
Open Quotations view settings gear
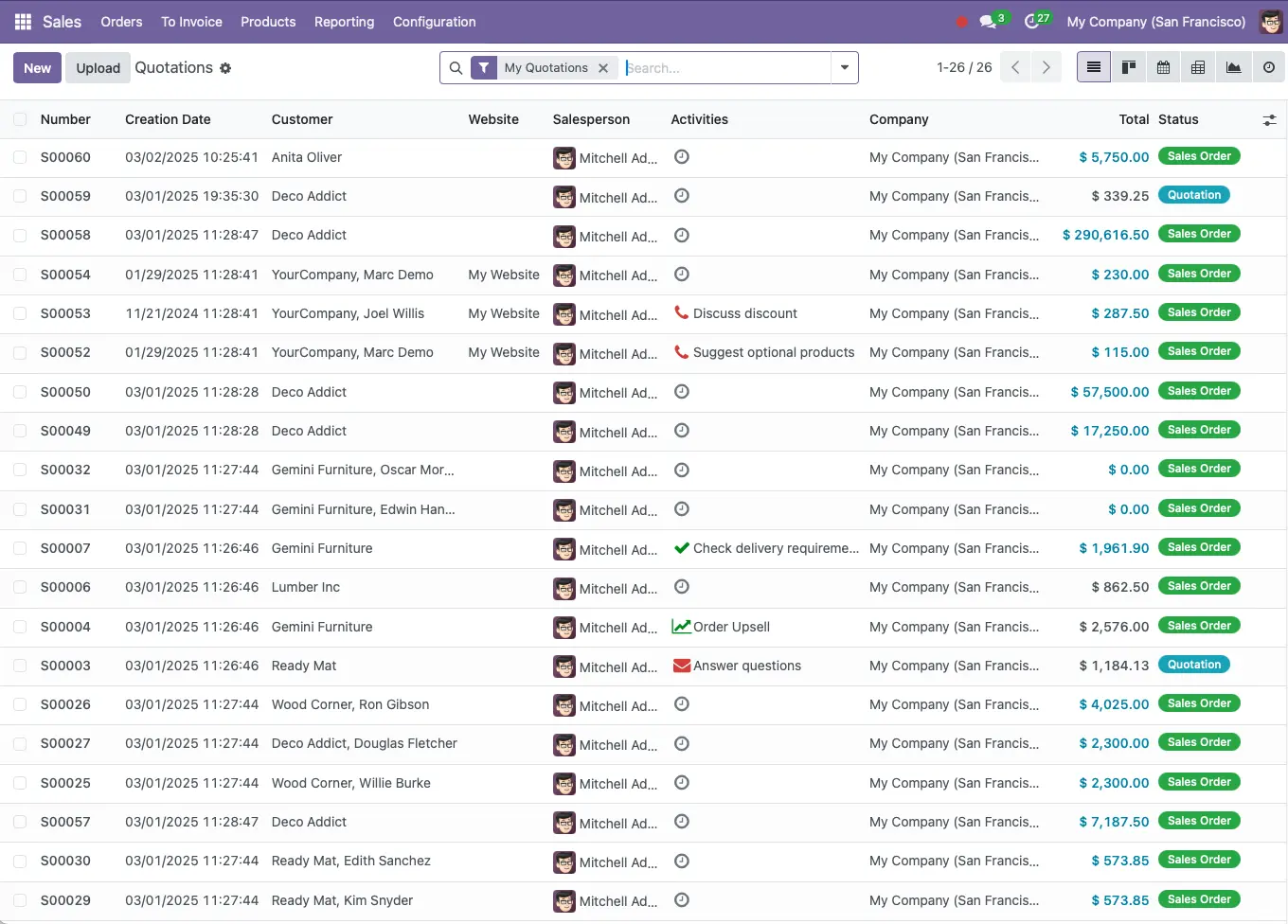click(x=225, y=67)
